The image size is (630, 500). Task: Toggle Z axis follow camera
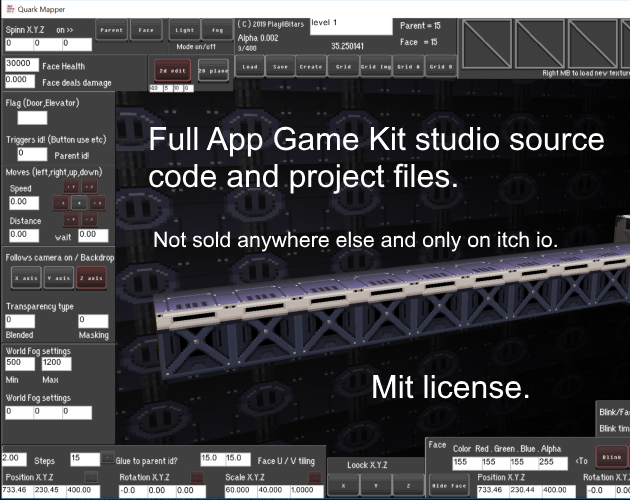point(91,278)
